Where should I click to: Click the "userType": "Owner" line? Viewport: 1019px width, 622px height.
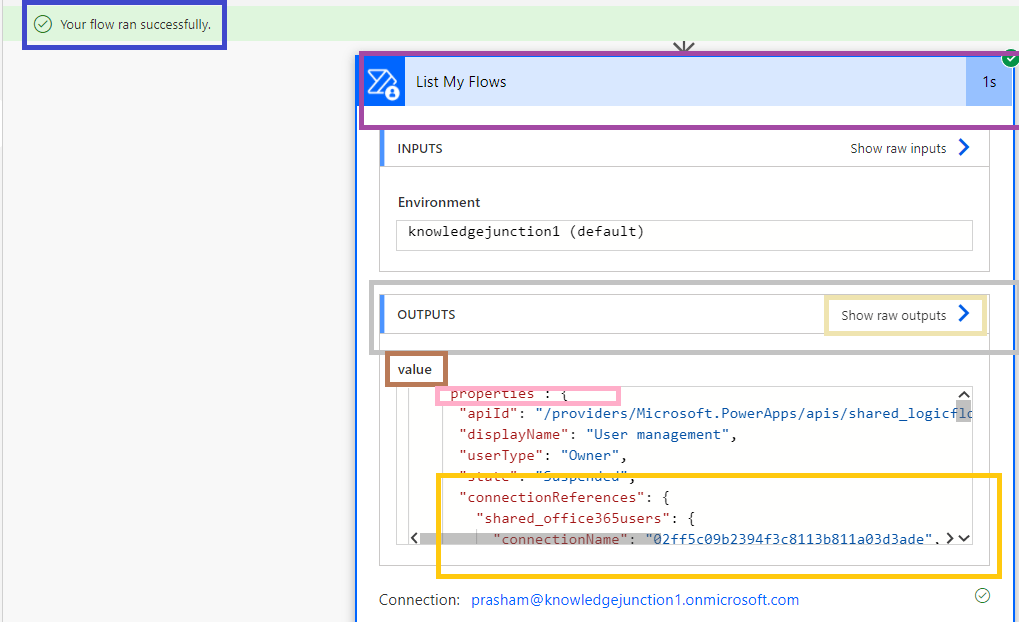click(543, 456)
